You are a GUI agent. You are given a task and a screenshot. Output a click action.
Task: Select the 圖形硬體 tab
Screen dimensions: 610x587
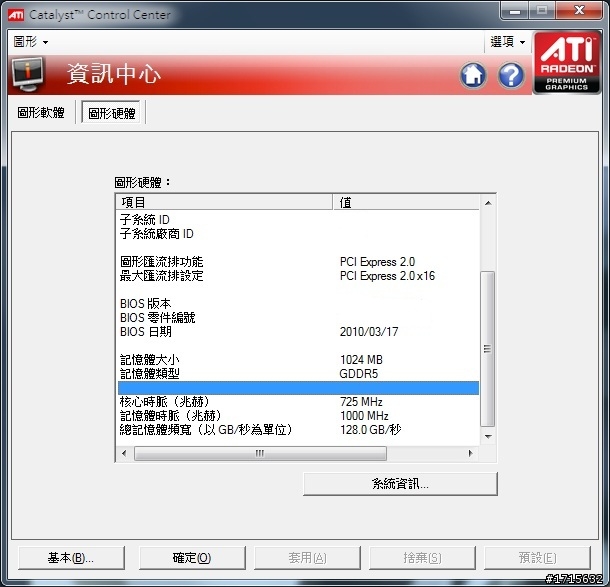(x=112, y=113)
